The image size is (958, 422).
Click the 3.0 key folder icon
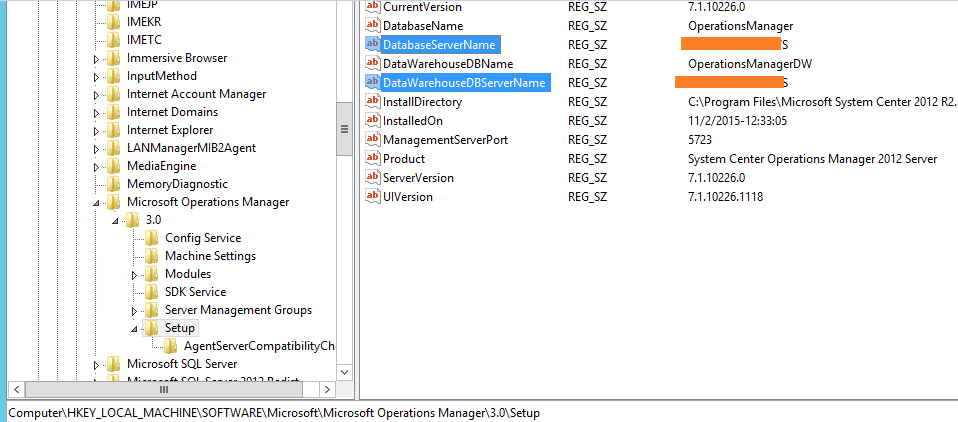point(133,220)
